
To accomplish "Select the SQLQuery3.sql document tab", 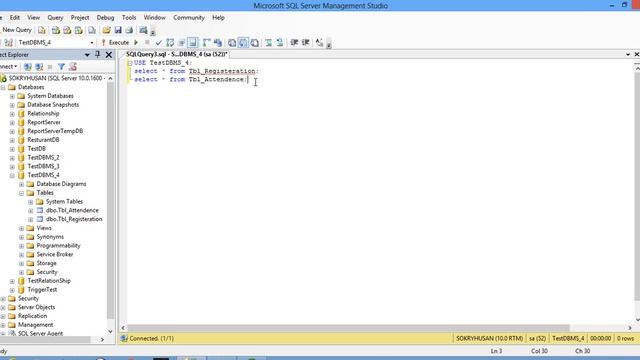I will point(176,54).
